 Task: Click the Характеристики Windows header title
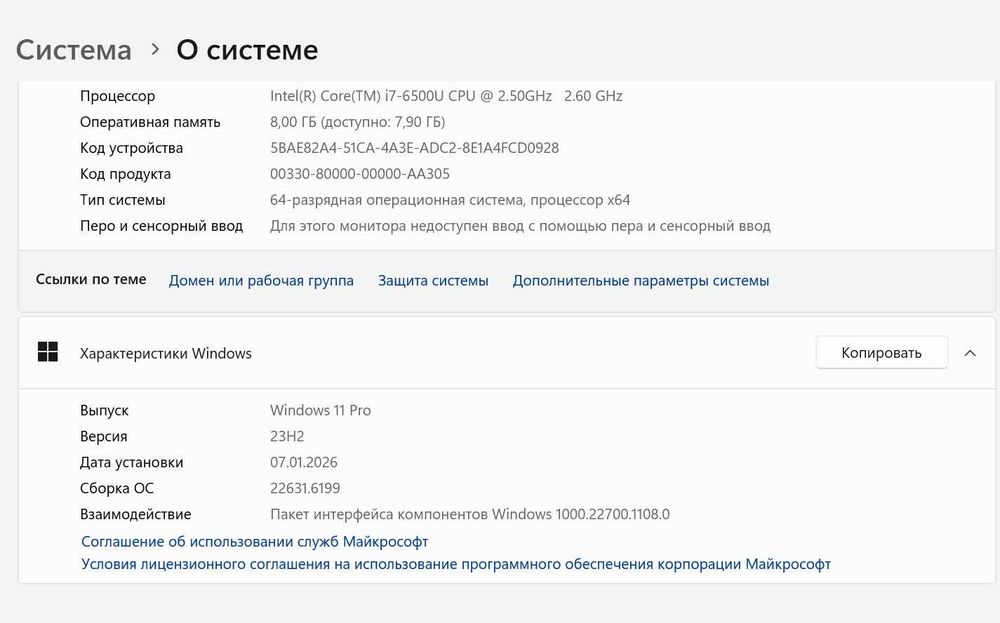[x=166, y=353]
